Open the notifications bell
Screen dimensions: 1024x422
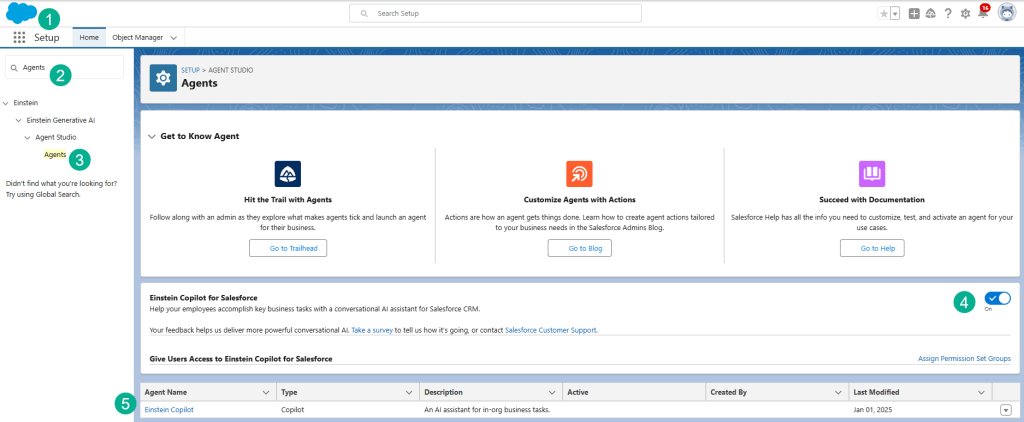983,13
